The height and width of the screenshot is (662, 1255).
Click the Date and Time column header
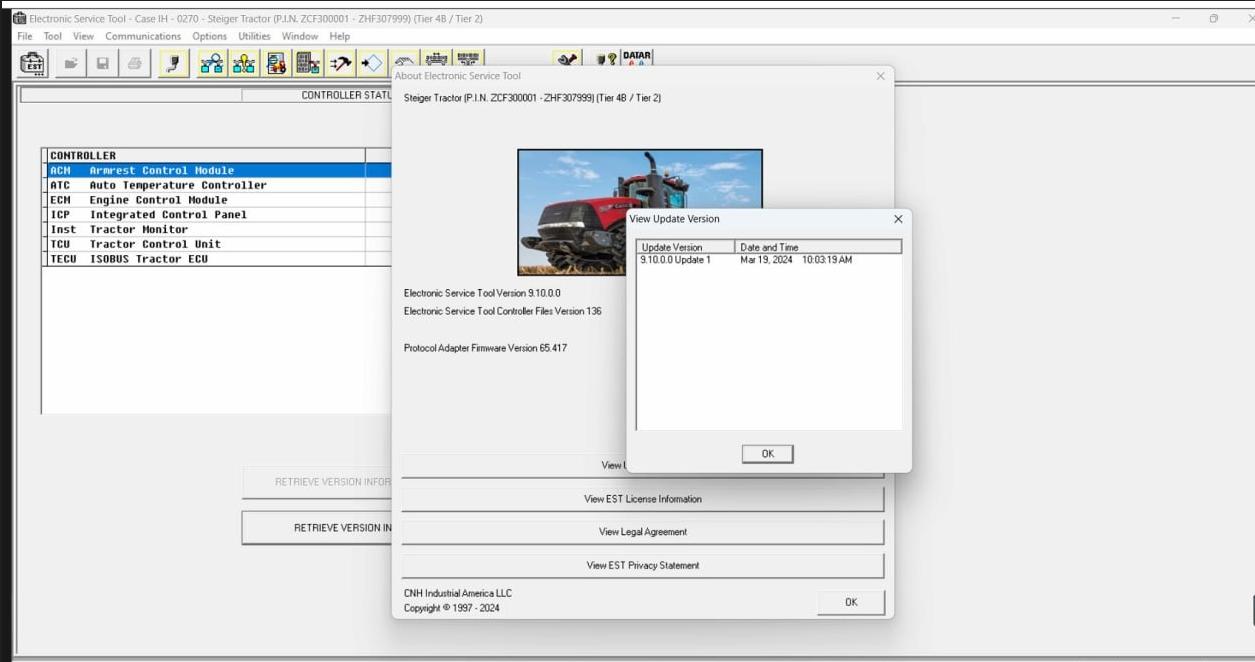pos(819,247)
